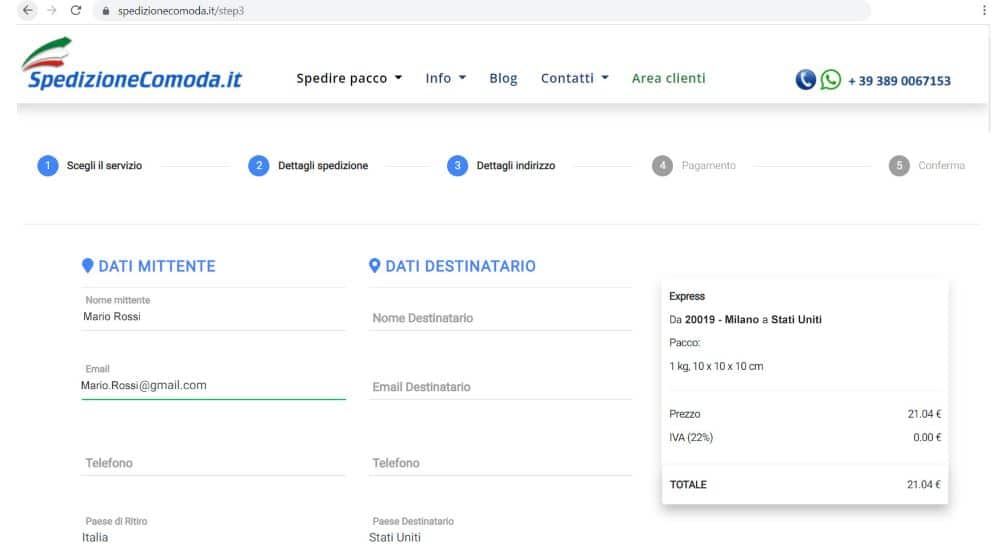
Task: Click the phone number +39 389 0067153
Action: 899,81
